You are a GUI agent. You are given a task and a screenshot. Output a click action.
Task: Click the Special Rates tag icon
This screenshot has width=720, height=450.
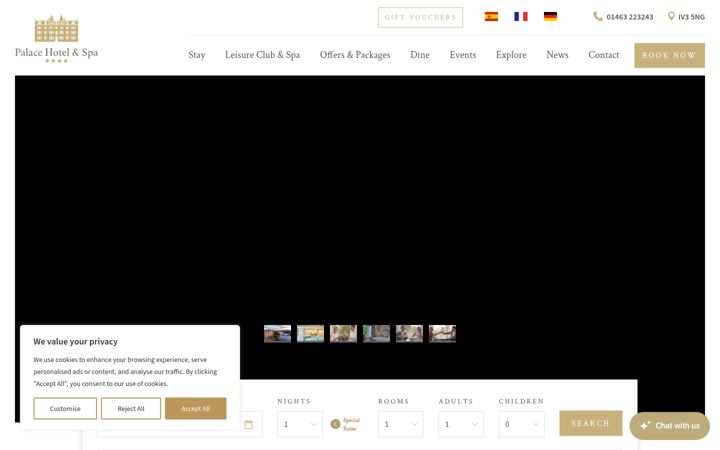[x=335, y=424]
